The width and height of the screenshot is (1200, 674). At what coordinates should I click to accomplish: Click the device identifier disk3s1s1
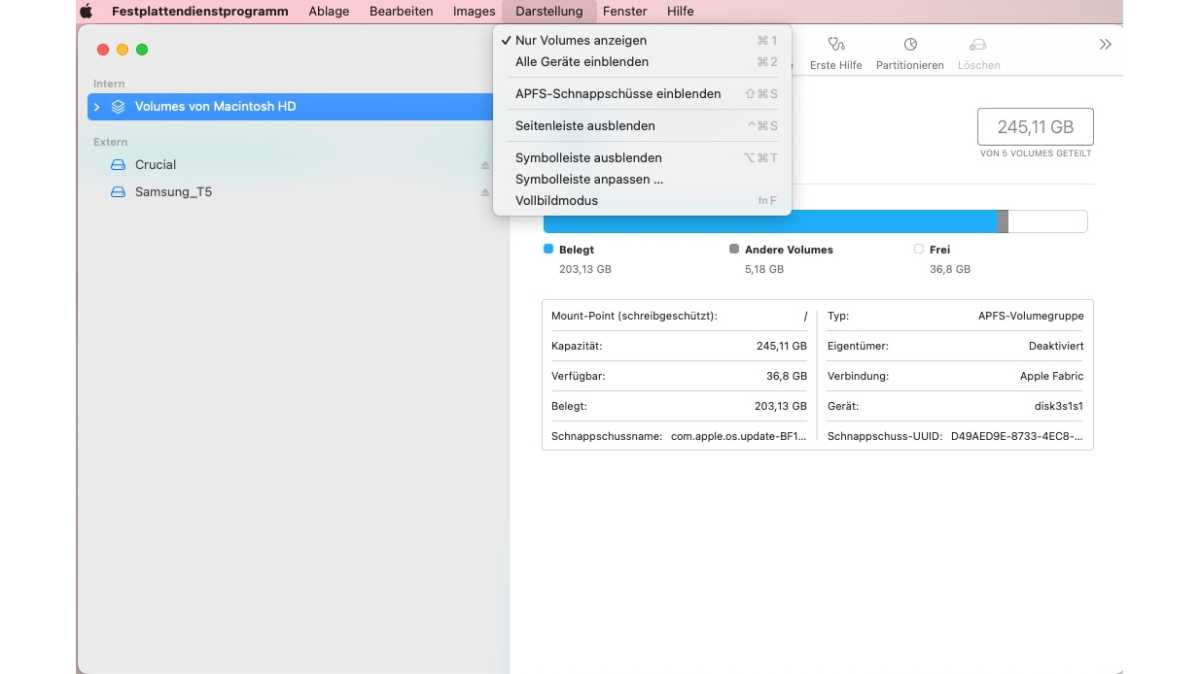click(1057, 407)
